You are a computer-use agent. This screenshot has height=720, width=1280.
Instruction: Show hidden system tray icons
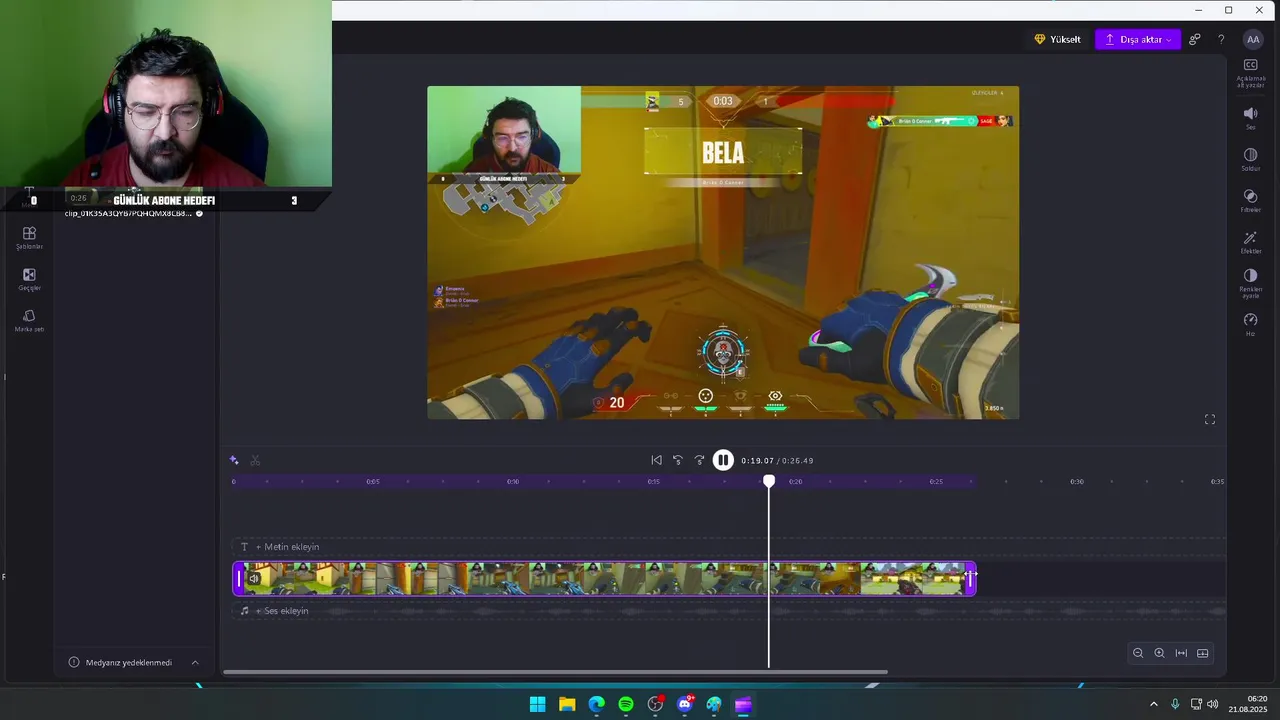(1153, 705)
